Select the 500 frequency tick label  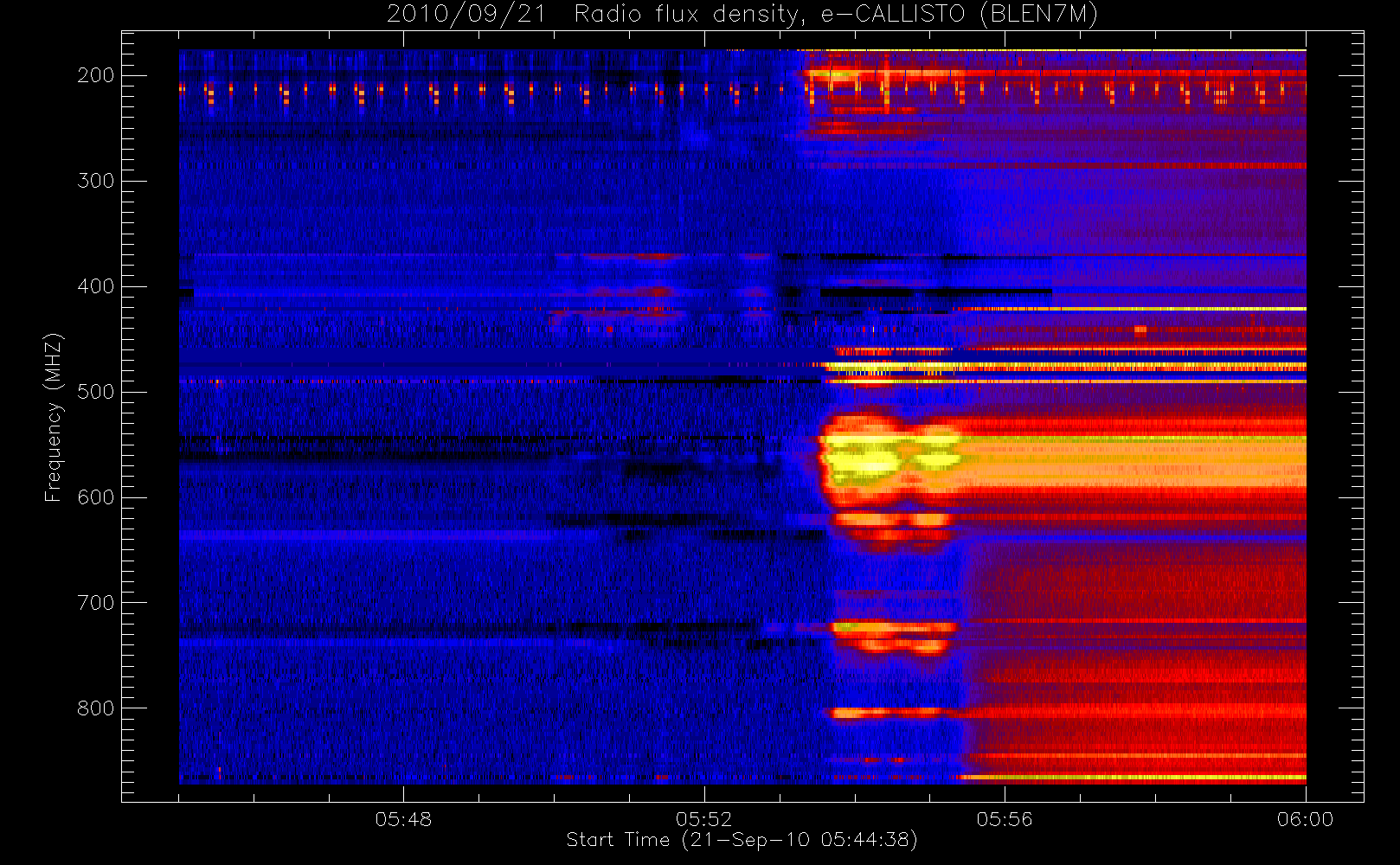96,392
